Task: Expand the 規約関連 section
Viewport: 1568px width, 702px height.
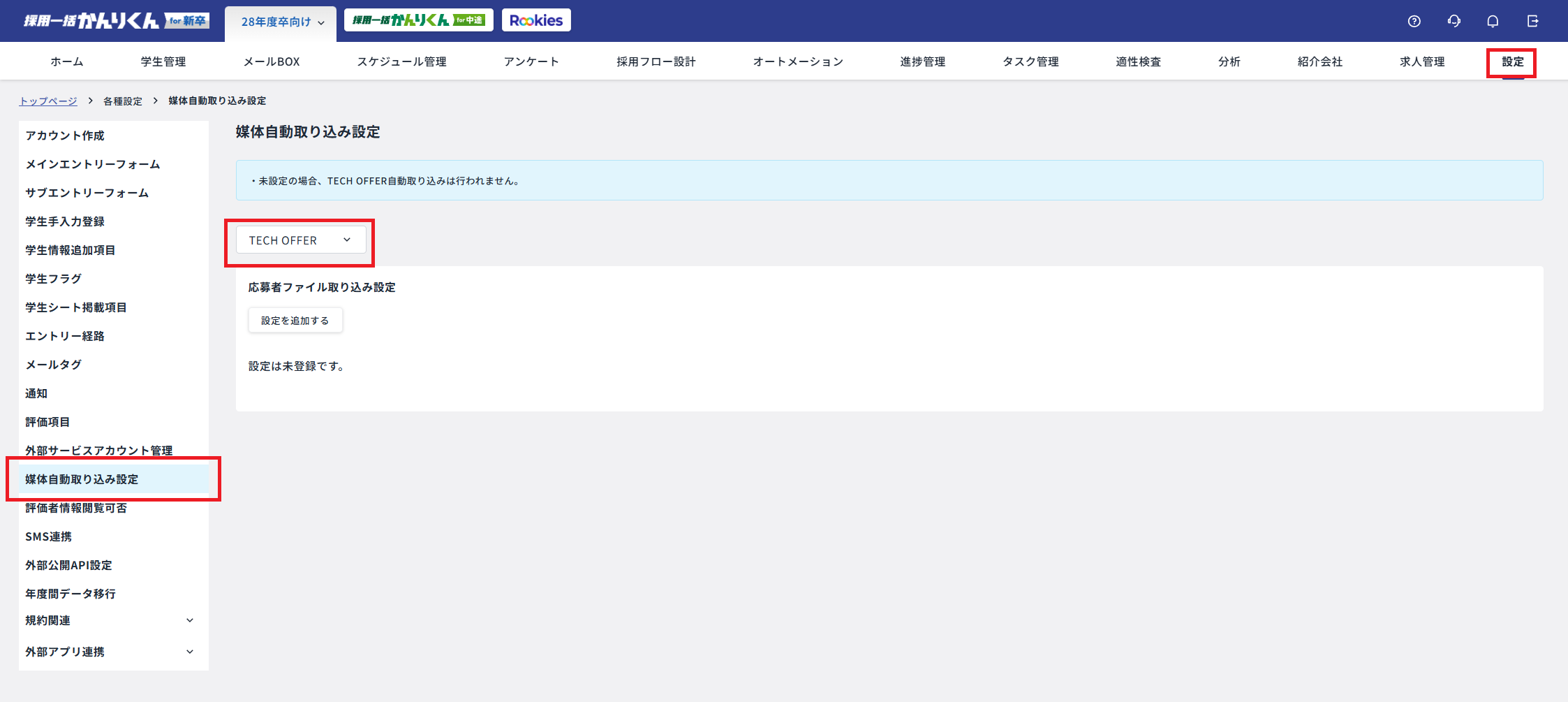Action: tap(110, 620)
